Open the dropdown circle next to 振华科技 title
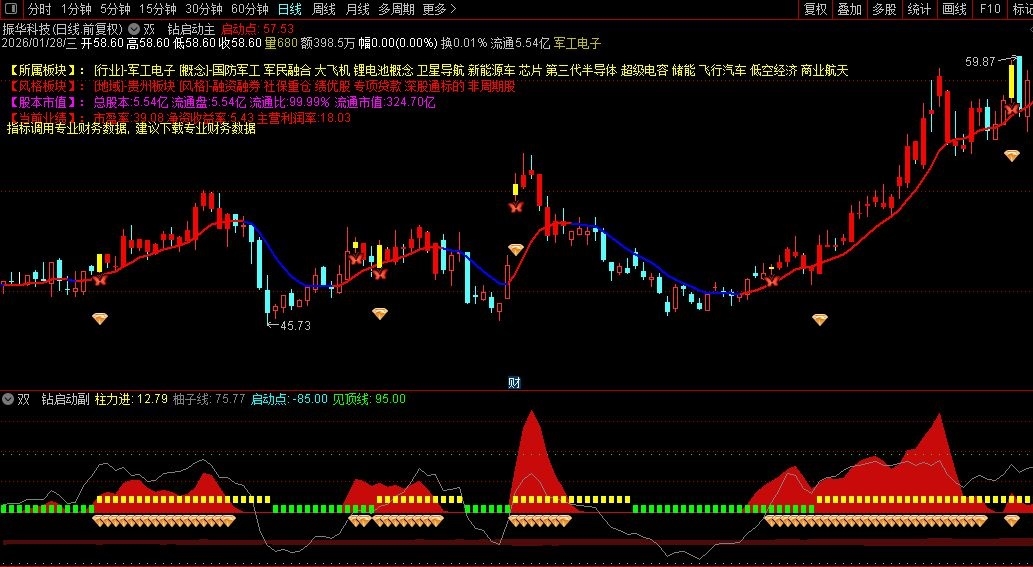 (134, 29)
